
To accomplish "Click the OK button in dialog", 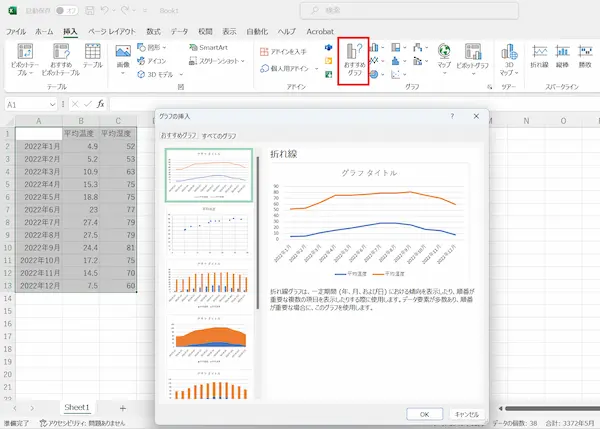I will coord(424,413).
